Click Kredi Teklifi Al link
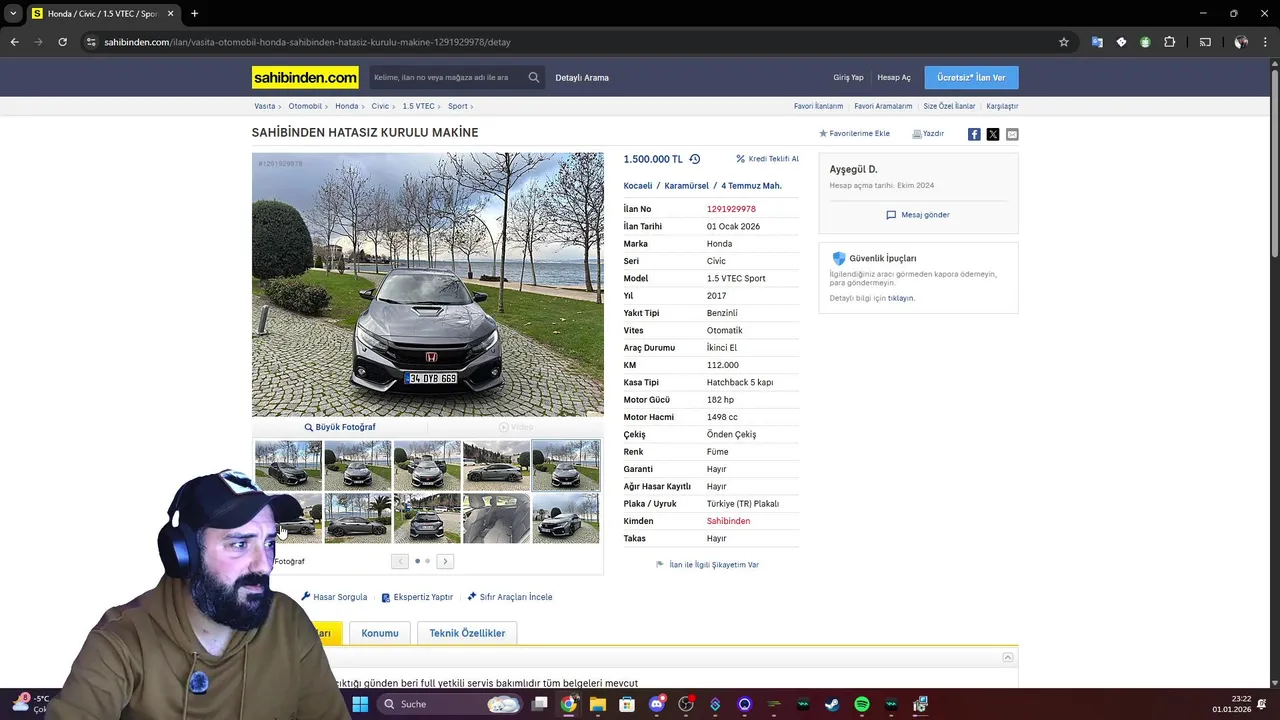Screen dimensions: 1280x720 [767, 159]
